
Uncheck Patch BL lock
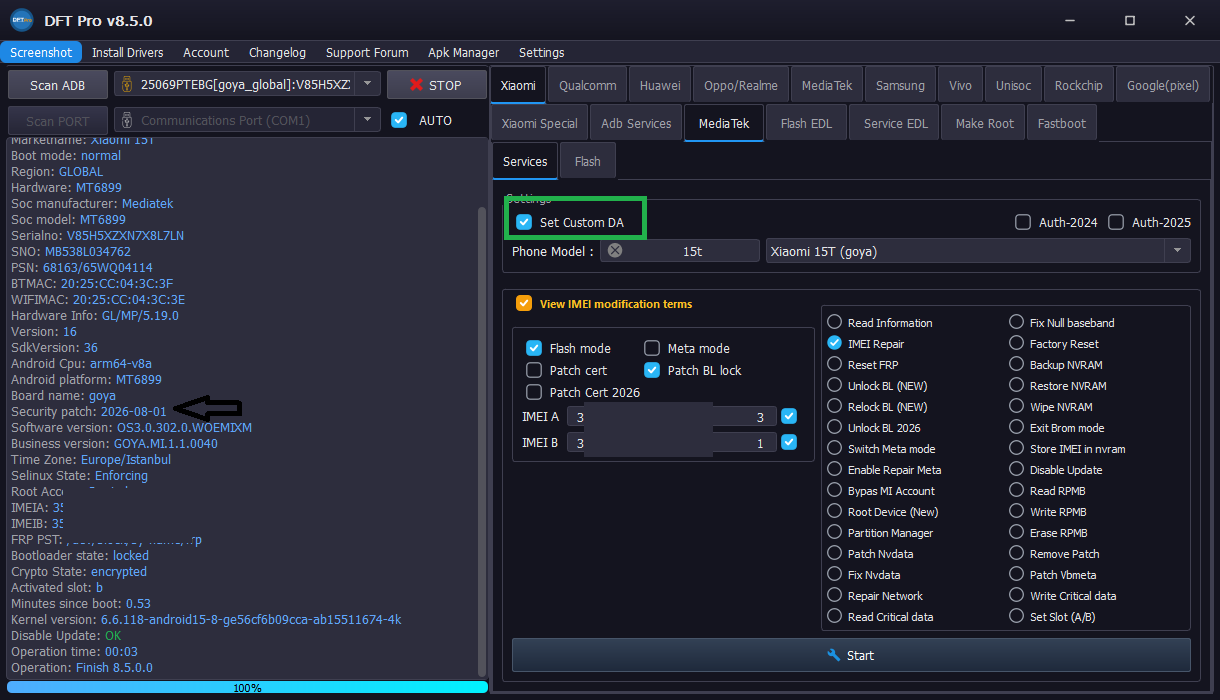click(652, 370)
